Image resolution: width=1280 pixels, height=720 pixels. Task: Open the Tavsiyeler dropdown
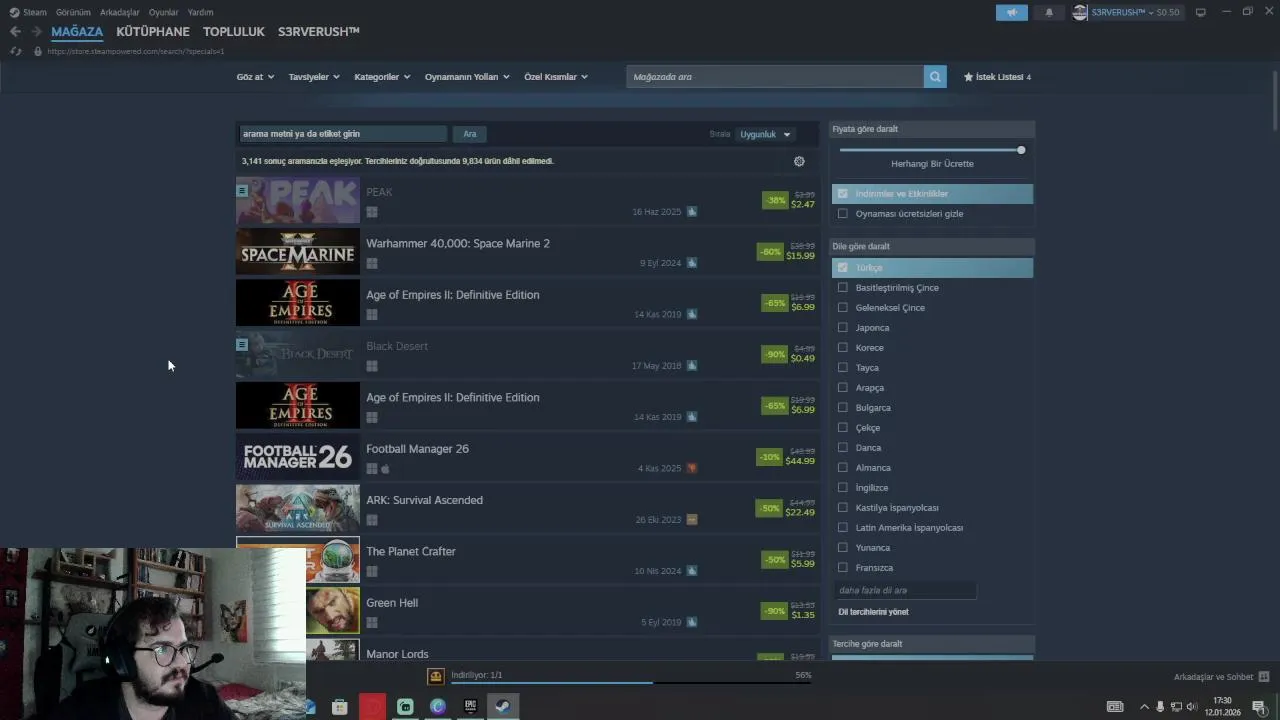(x=314, y=77)
